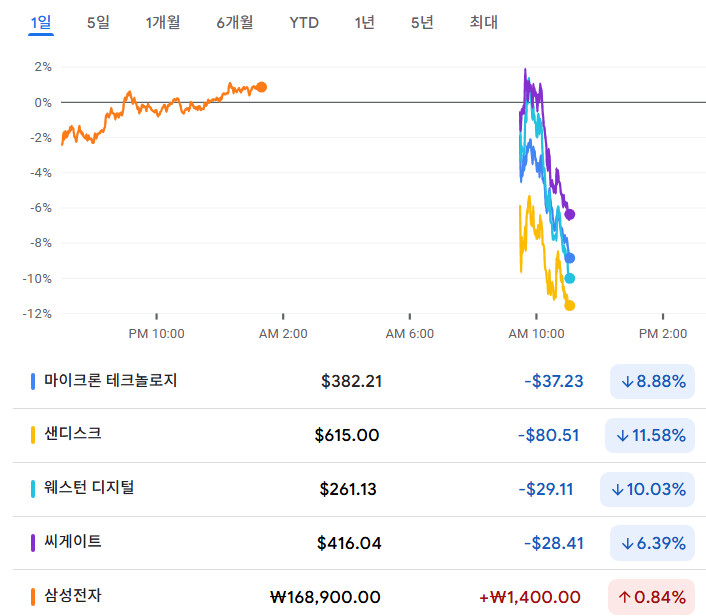Click the -$29.11 change amount
Image resolution: width=706 pixels, height=616 pixels.
click(546, 489)
